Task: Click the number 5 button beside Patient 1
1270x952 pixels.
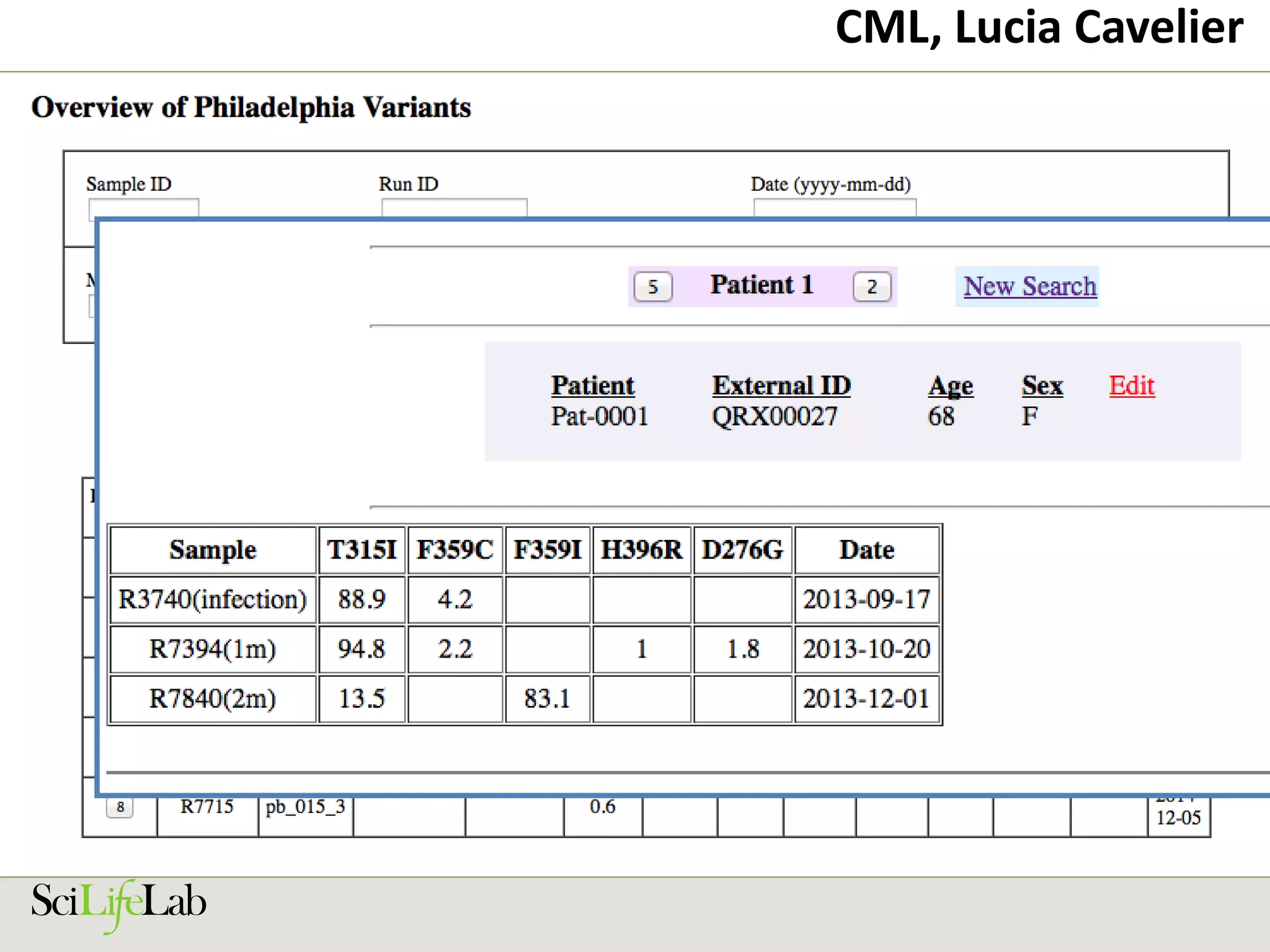Action: pyautogui.click(x=653, y=287)
